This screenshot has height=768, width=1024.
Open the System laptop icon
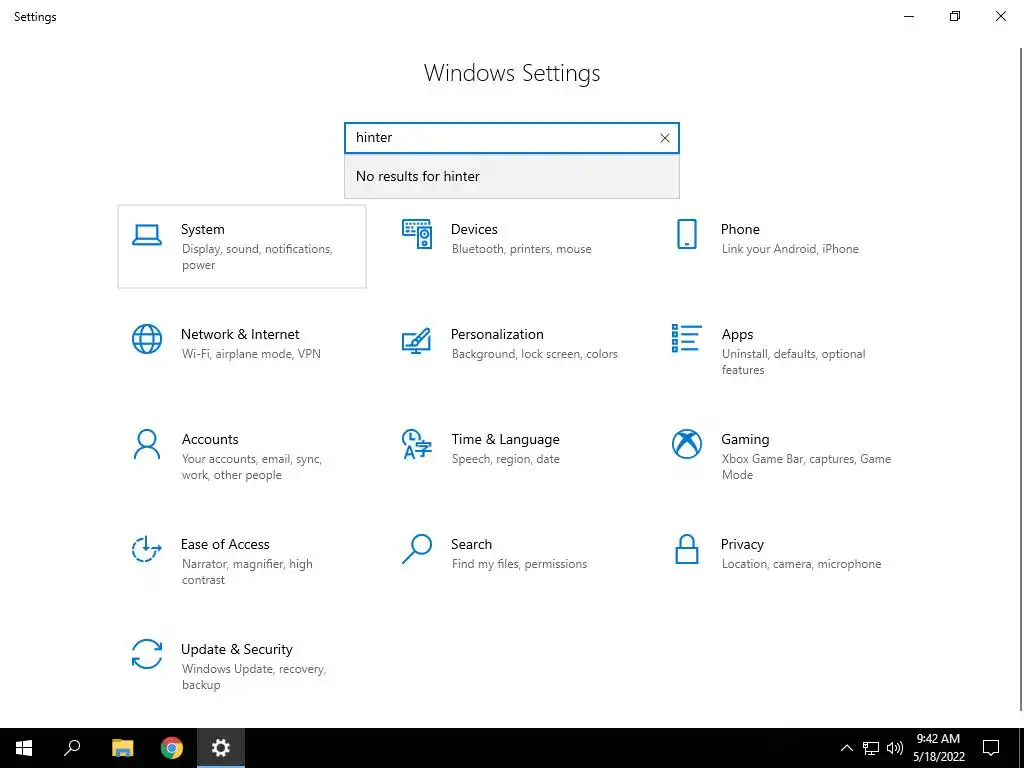[x=147, y=235]
